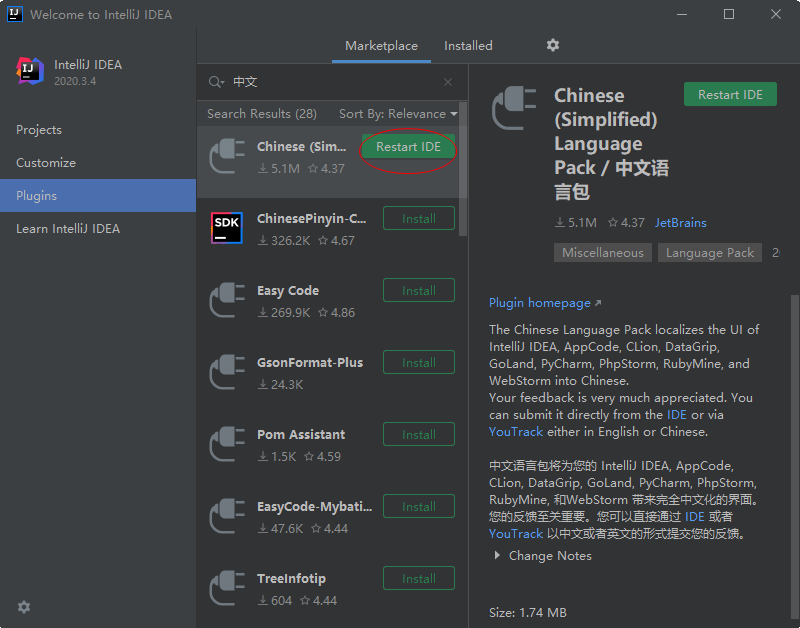Select the ChinesePinyin-C... plugin name

coord(311,218)
